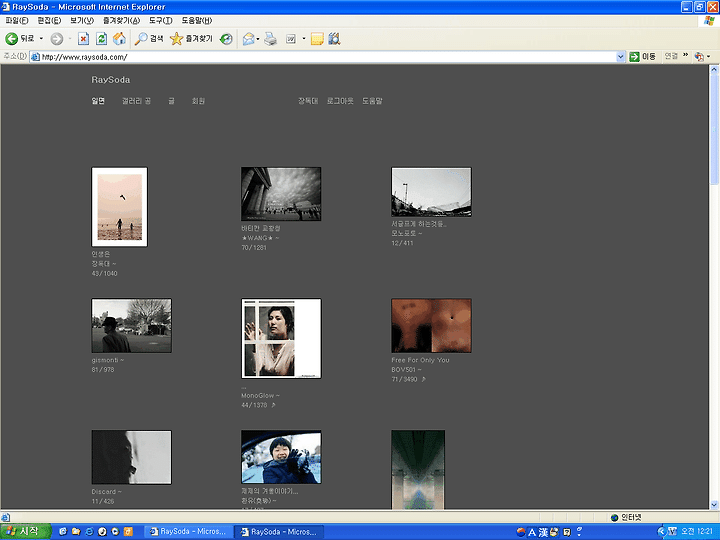Viewport: 720px width, 540px height.
Task: Click the scroll up arrow of page scrollbar
Action: click(714, 70)
